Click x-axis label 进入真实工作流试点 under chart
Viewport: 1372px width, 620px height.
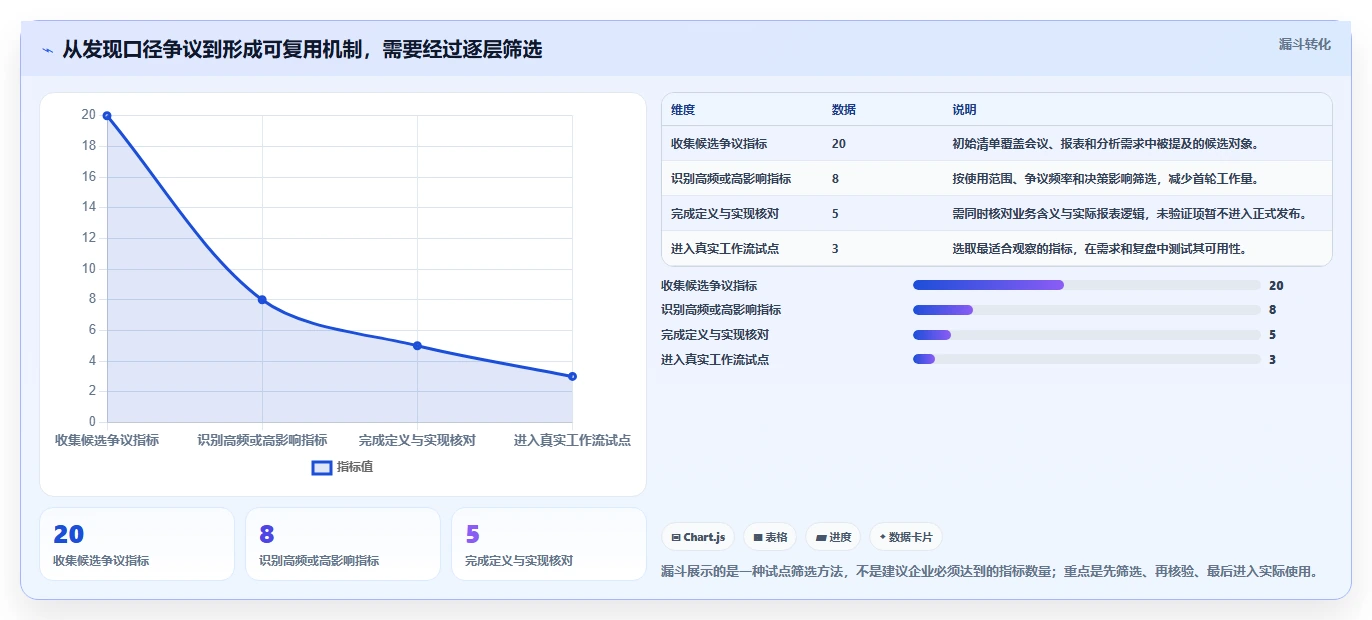572,440
